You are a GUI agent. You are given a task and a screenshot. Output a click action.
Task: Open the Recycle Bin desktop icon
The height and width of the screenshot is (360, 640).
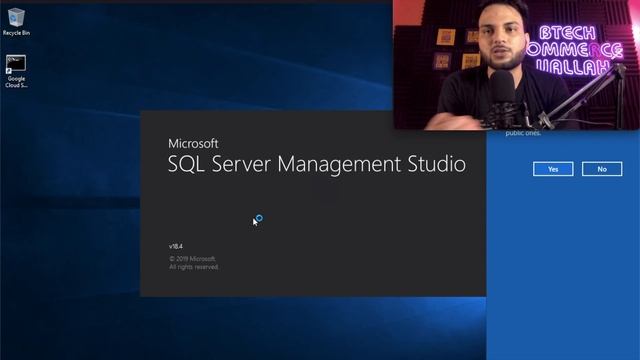click(x=16, y=22)
